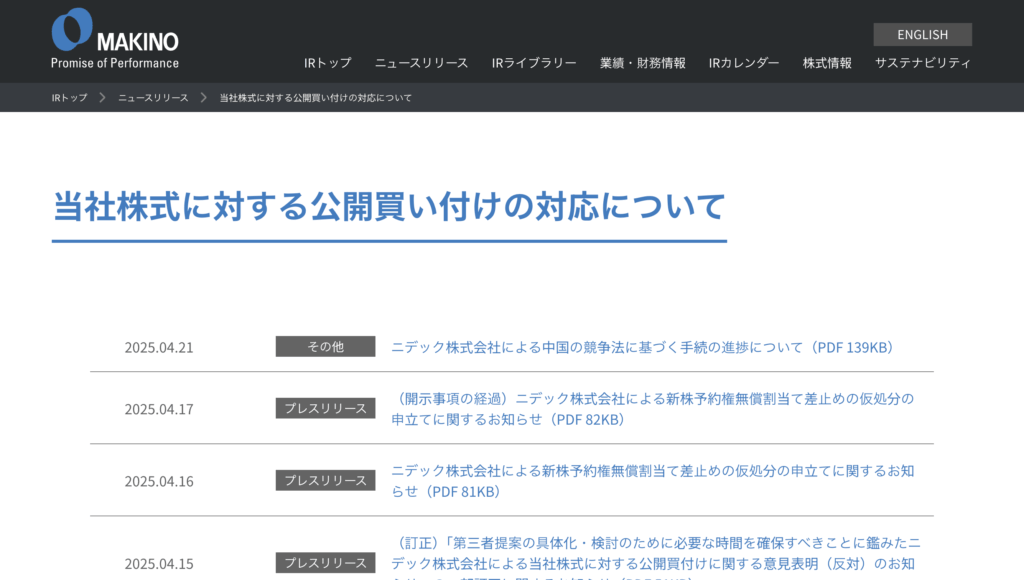Image resolution: width=1024 pixels, height=580 pixels.
Task: Click the IRトップ breadcrumb link
Action: (69, 98)
